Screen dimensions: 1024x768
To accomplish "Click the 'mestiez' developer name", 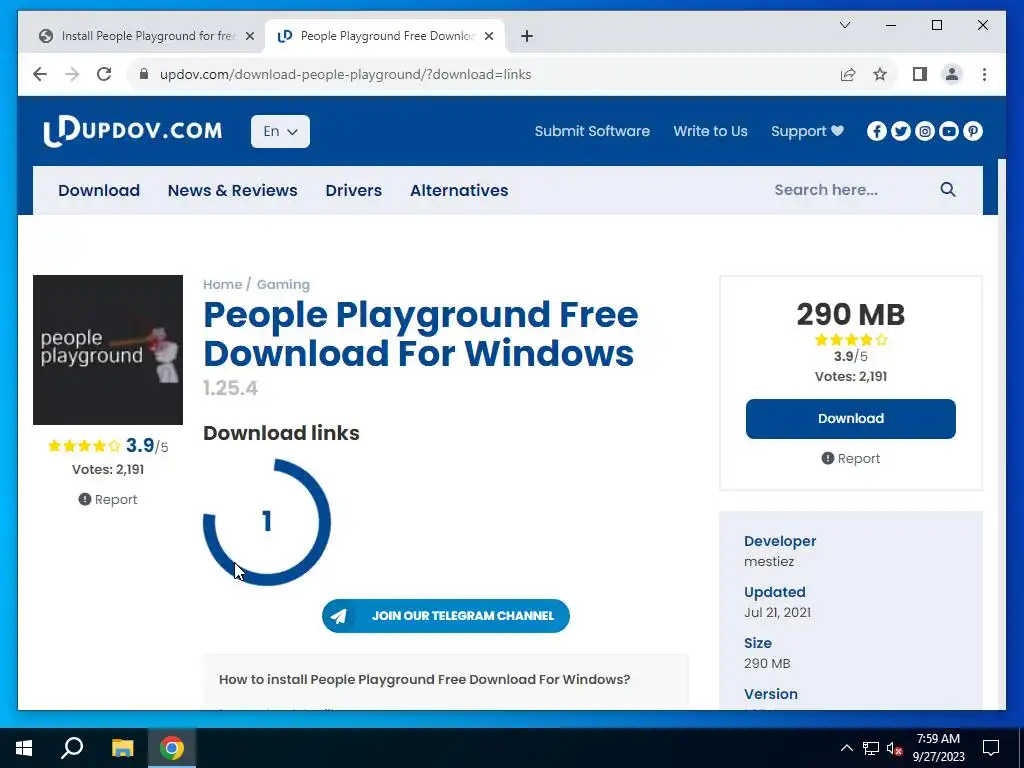I will (769, 562).
